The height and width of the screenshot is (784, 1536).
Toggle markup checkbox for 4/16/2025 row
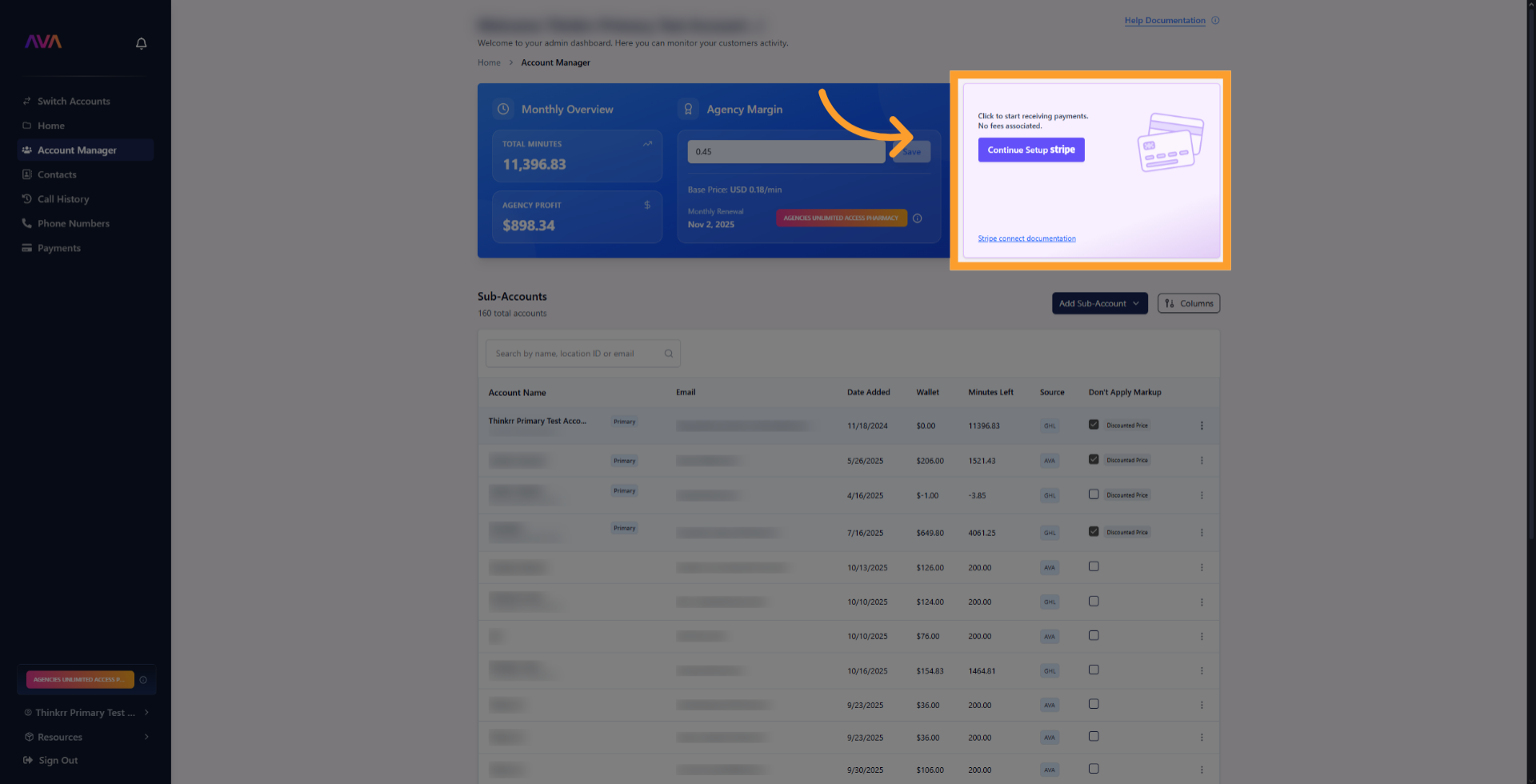(x=1094, y=494)
